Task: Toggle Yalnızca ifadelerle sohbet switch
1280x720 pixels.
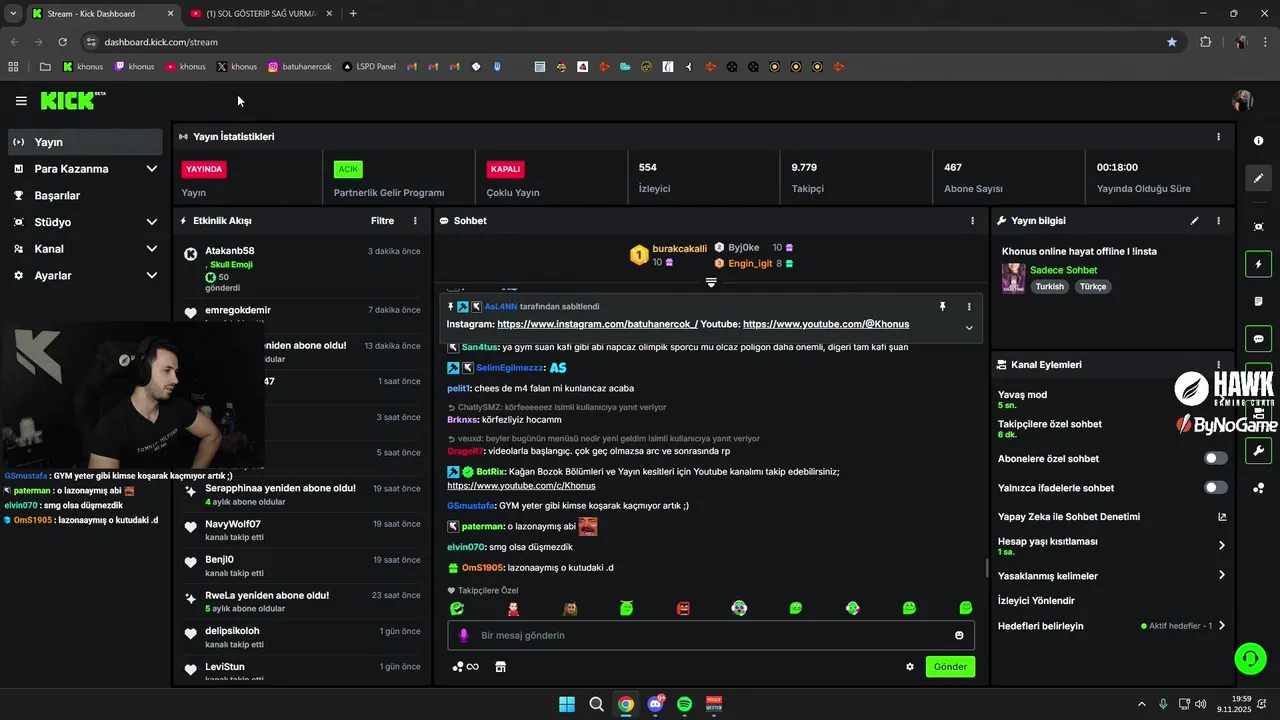Action: (1216, 488)
